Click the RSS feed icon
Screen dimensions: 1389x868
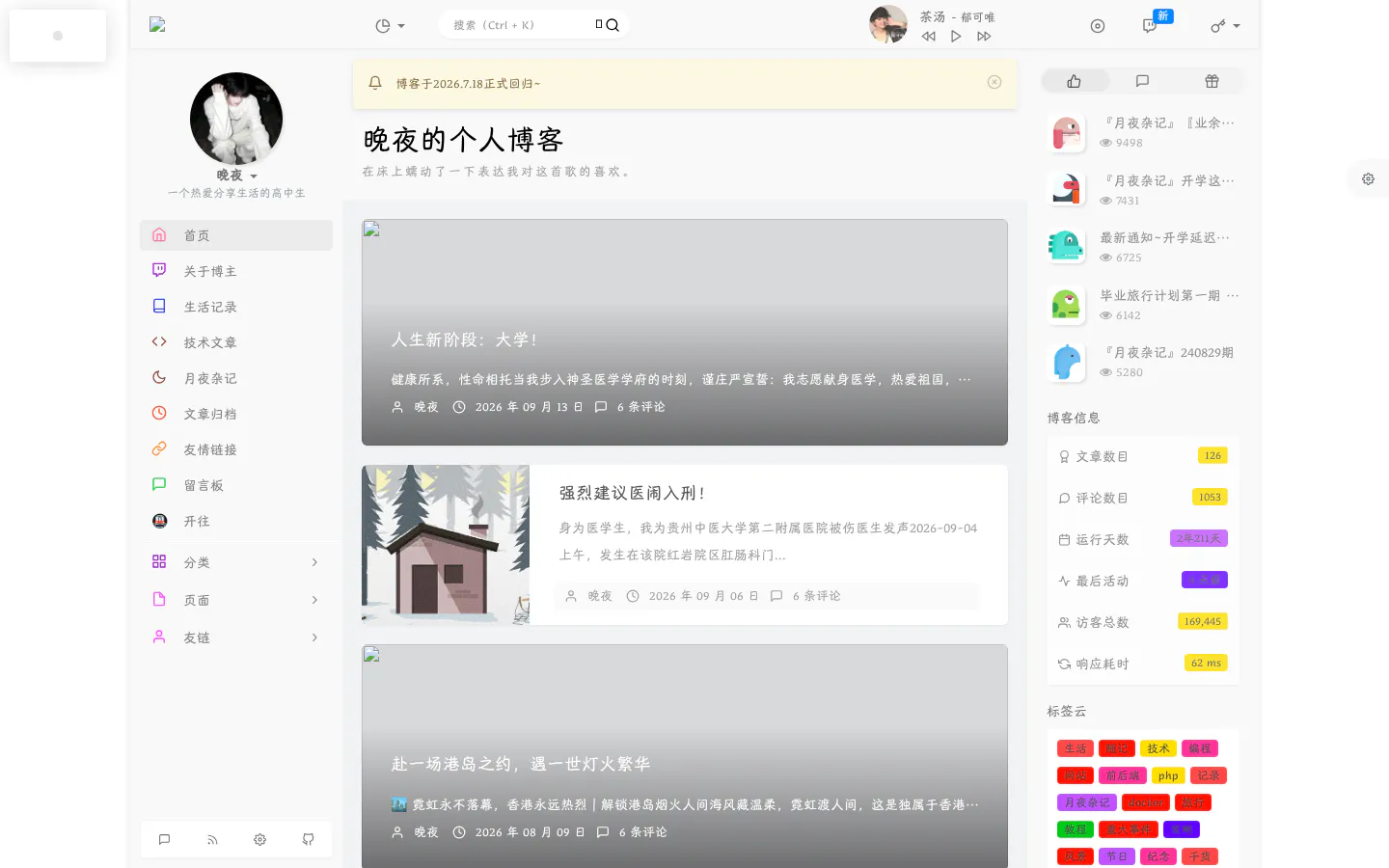[212, 839]
